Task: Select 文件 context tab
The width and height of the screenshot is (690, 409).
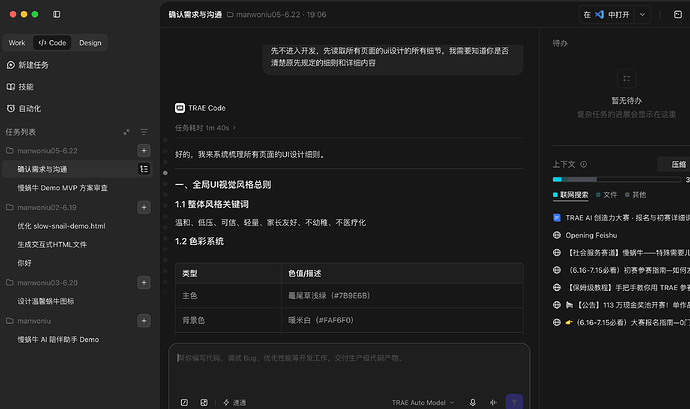Action: point(606,195)
